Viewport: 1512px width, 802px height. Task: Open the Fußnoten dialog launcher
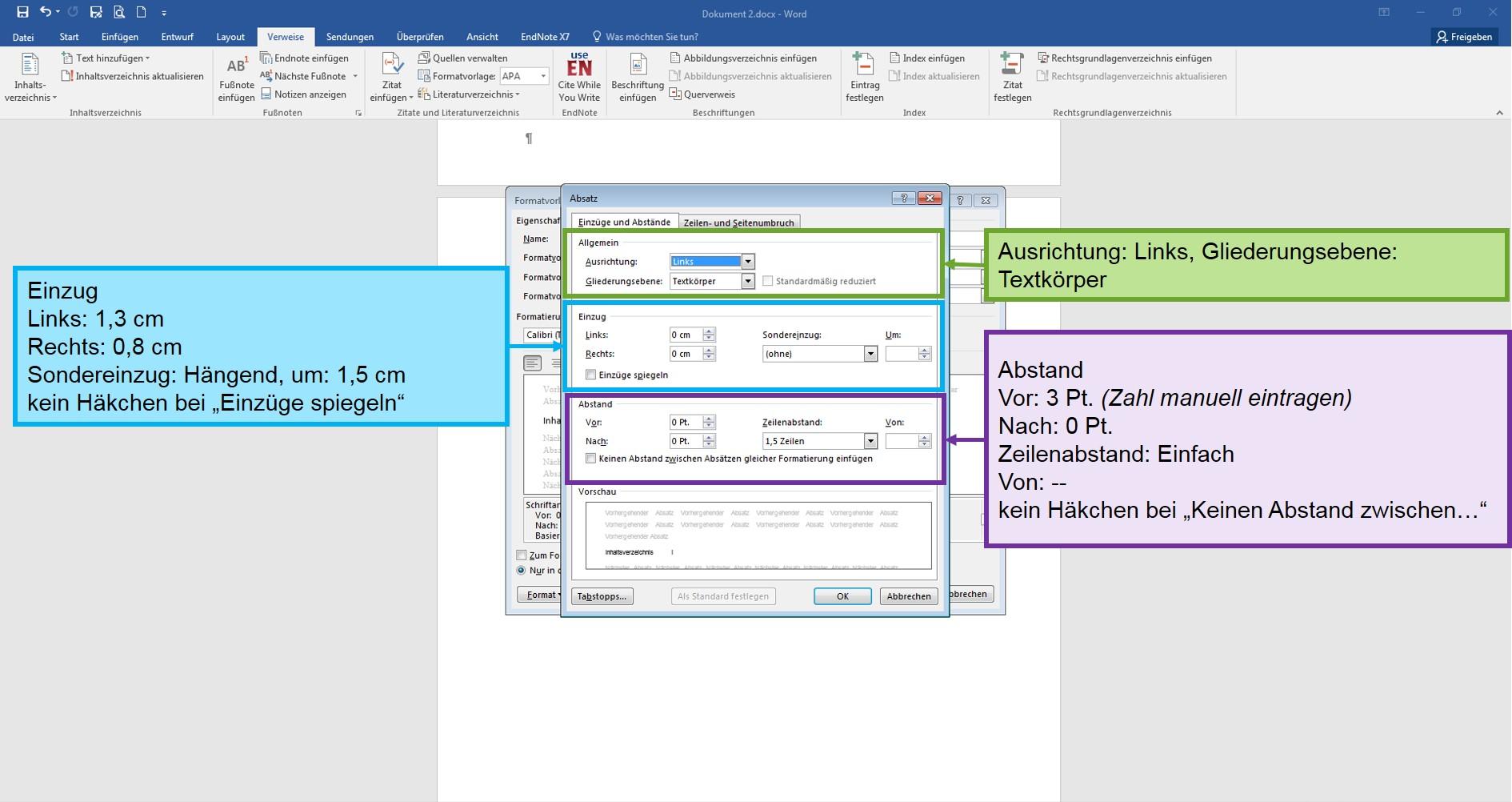point(358,113)
